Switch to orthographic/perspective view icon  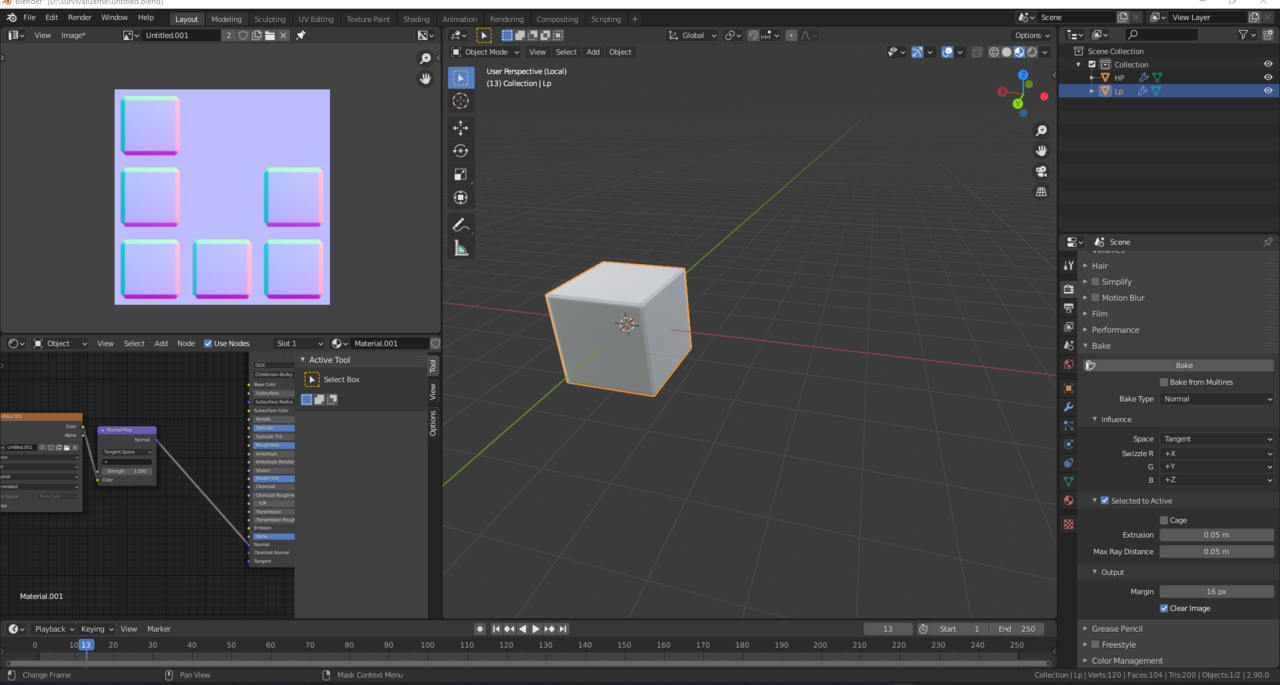(x=1041, y=192)
